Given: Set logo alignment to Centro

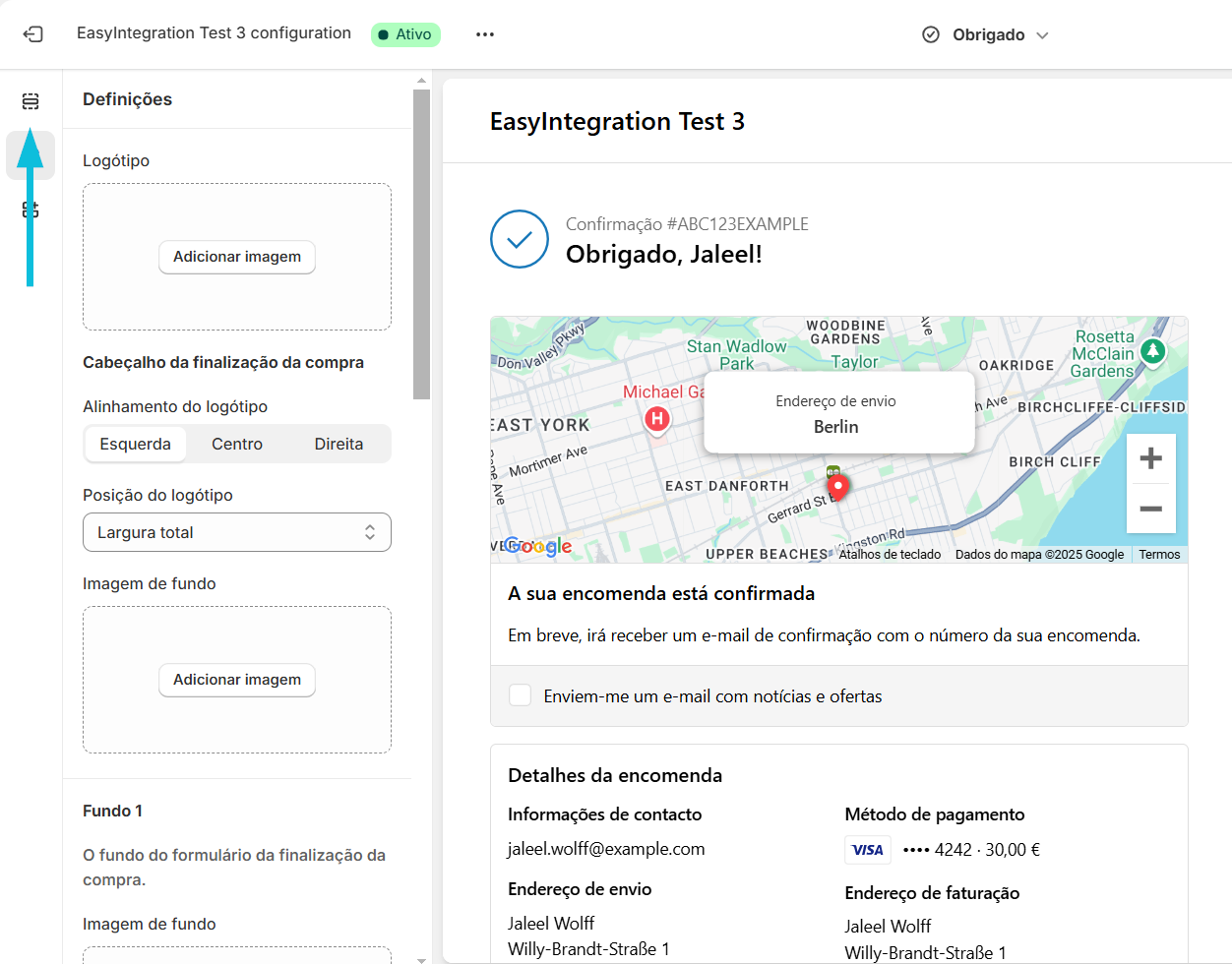Looking at the screenshot, I should pyautogui.click(x=237, y=444).
